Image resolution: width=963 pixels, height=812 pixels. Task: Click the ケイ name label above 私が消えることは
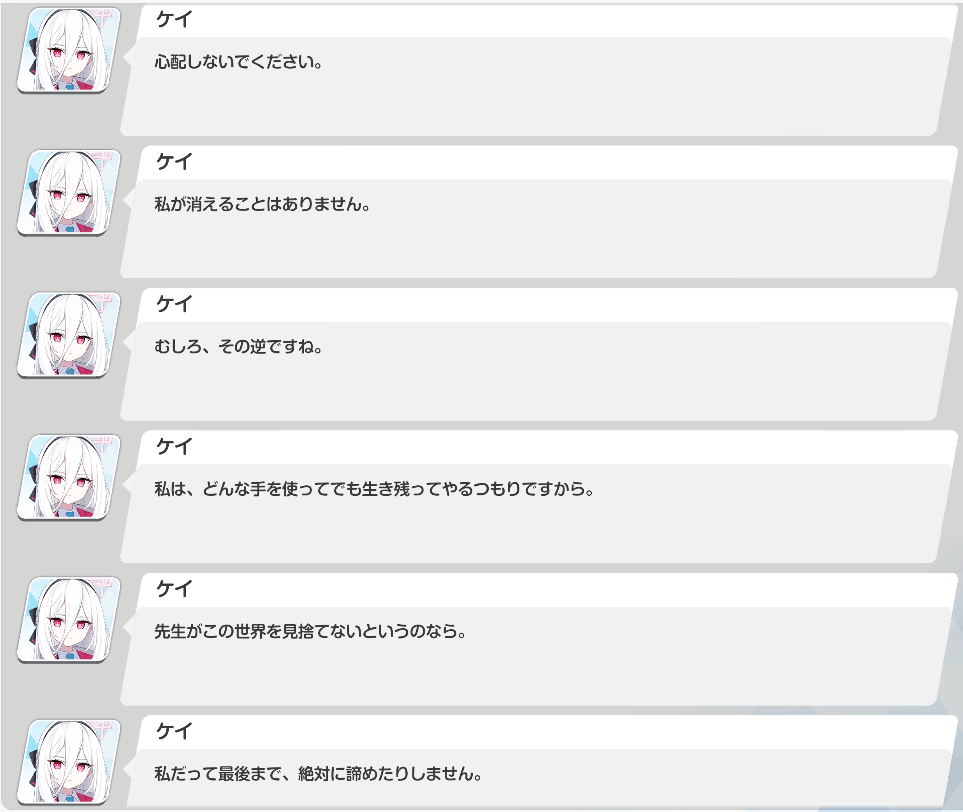click(174, 162)
